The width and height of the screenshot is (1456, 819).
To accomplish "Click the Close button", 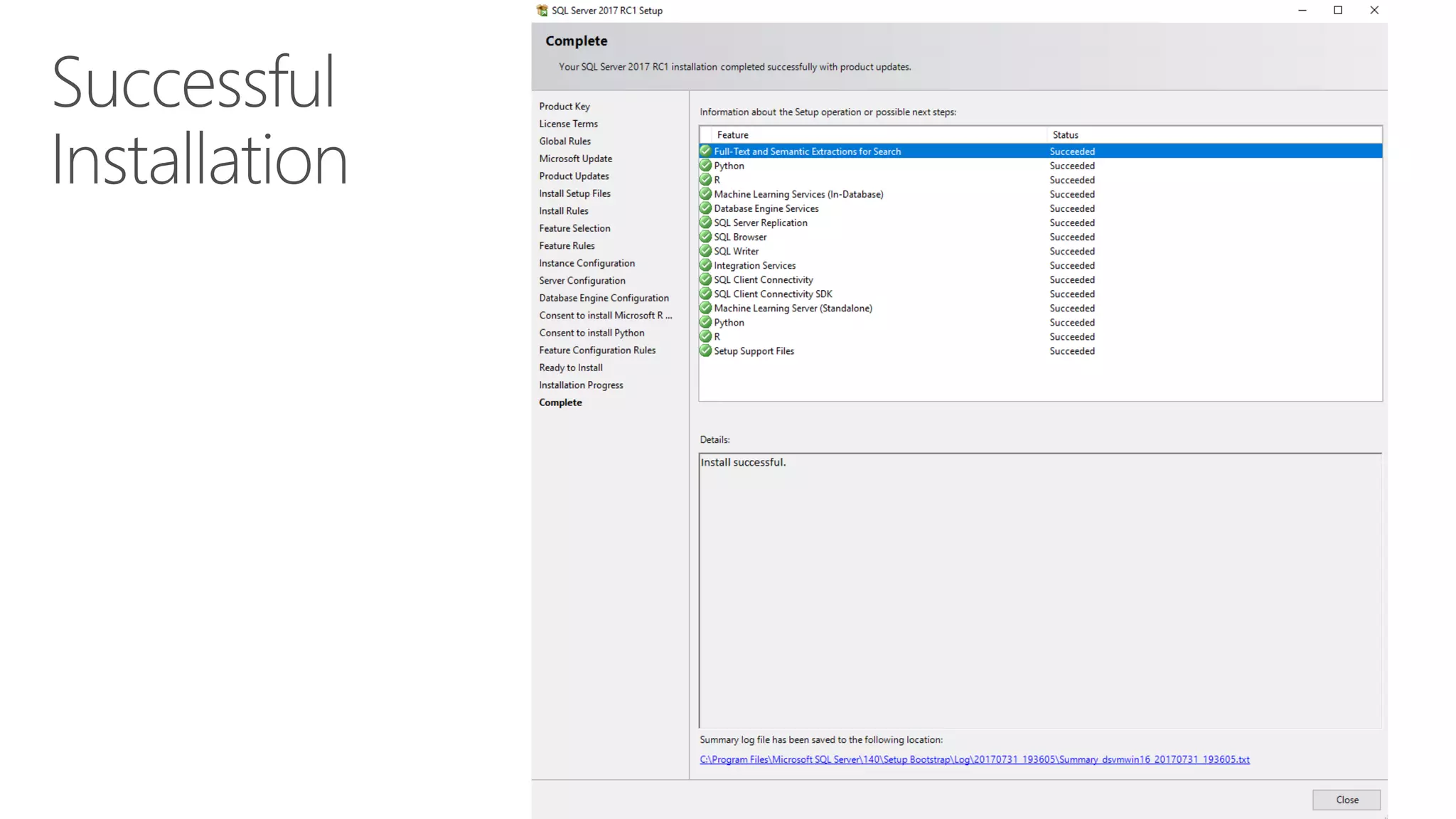I will tap(1347, 800).
